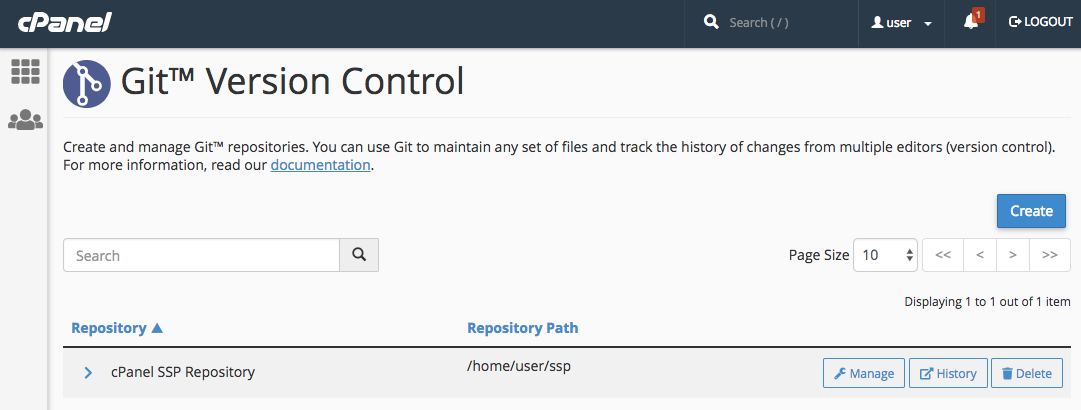
Task: Click the Git Version Control page icon
Action: tap(87, 83)
